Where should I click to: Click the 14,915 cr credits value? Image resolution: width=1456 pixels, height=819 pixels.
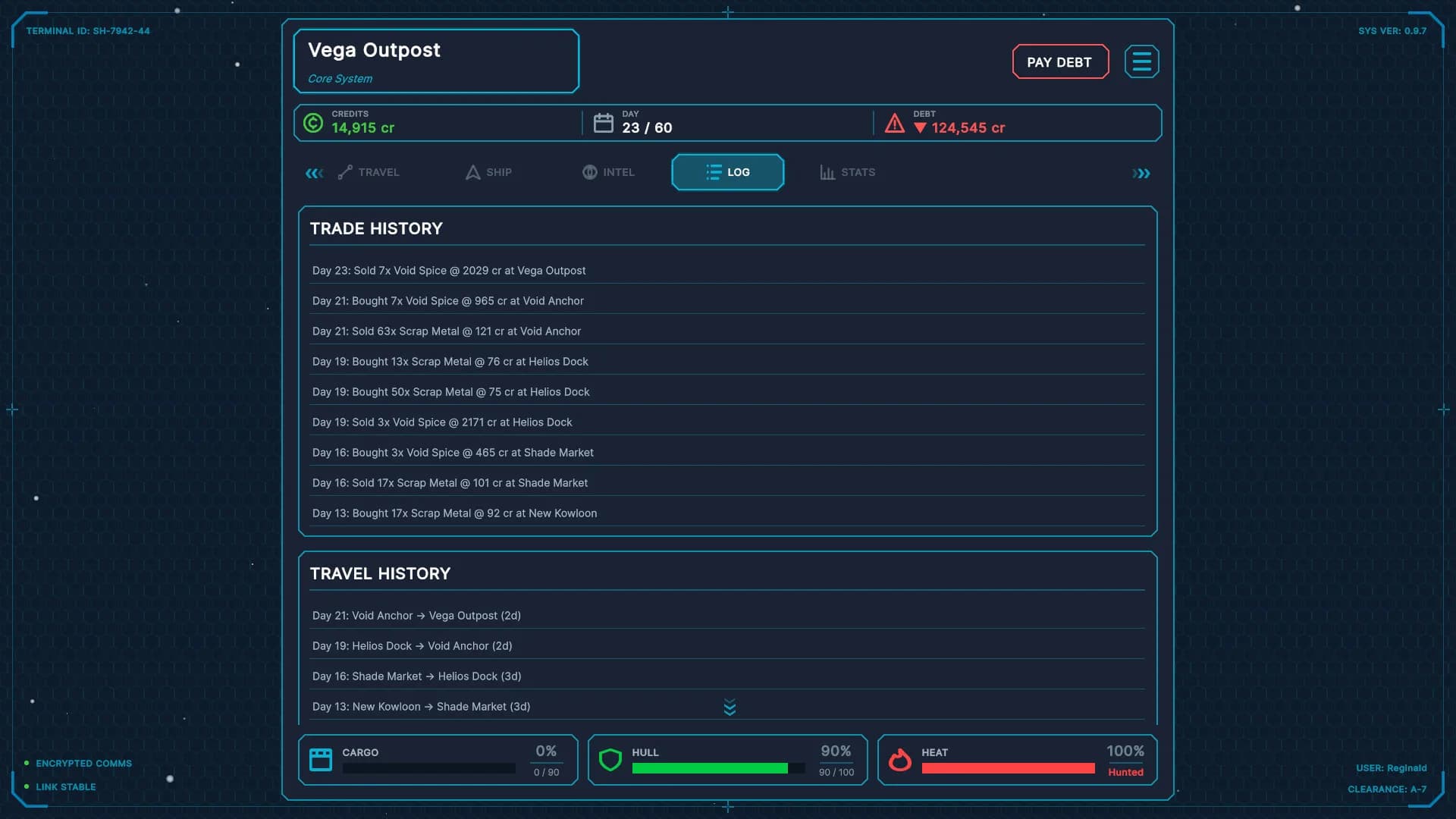coord(362,128)
